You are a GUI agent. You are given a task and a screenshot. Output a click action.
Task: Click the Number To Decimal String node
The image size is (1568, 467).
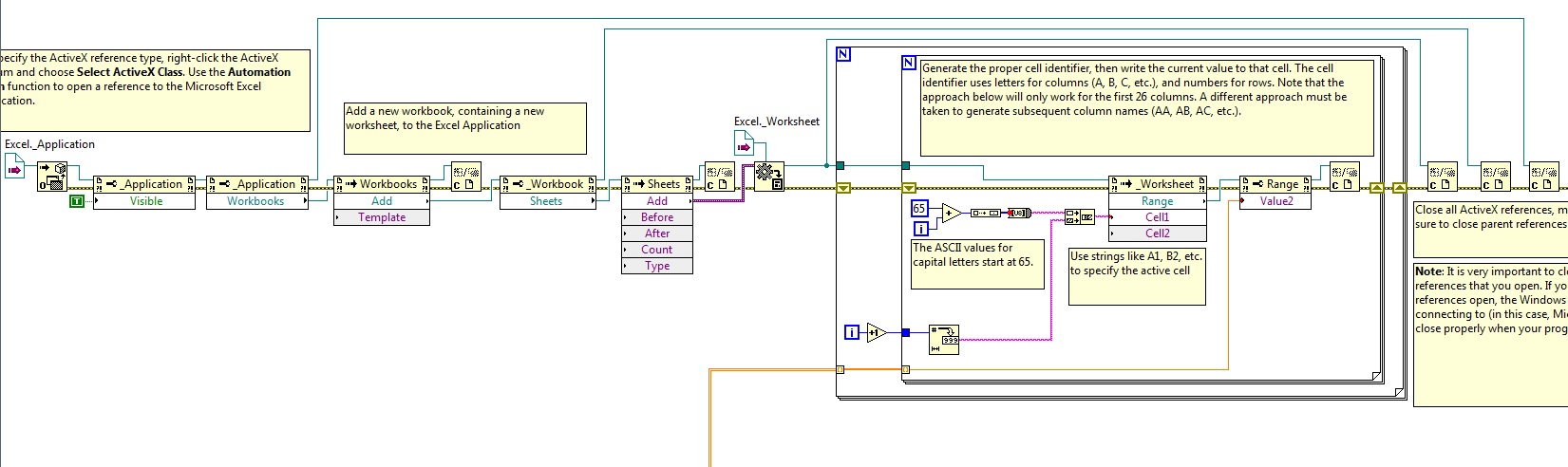pyautogui.click(x=944, y=339)
